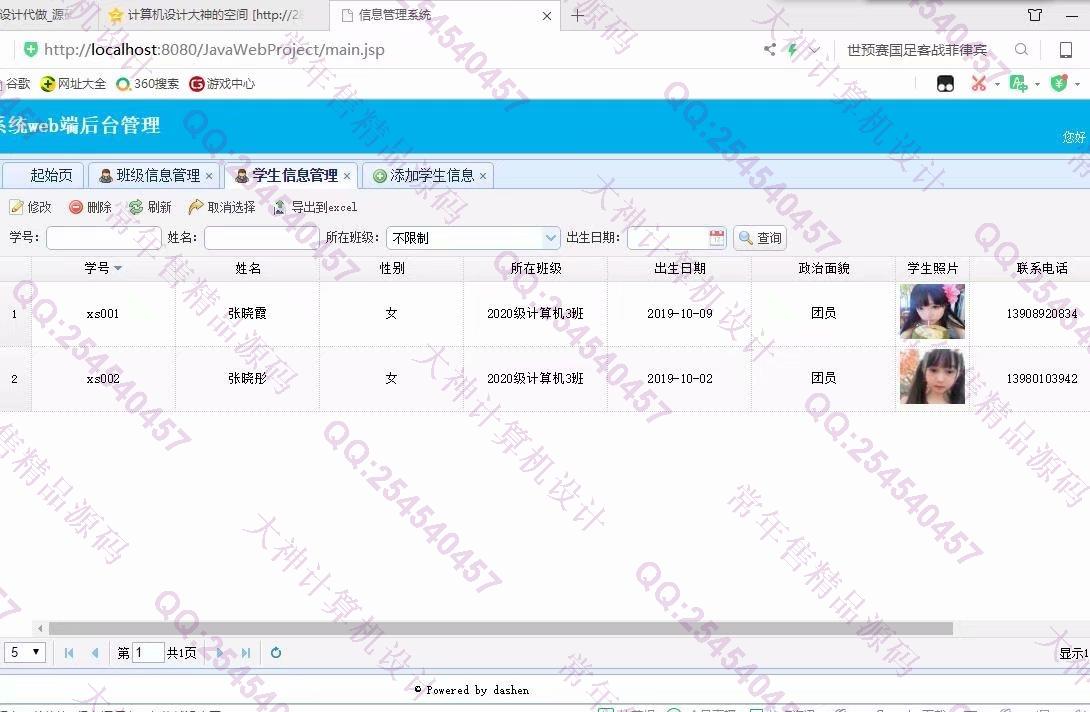Image resolution: width=1090 pixels, height=712 pixels.
Task: Open the 网址大全 bookmark link
Action: point(73,84)
